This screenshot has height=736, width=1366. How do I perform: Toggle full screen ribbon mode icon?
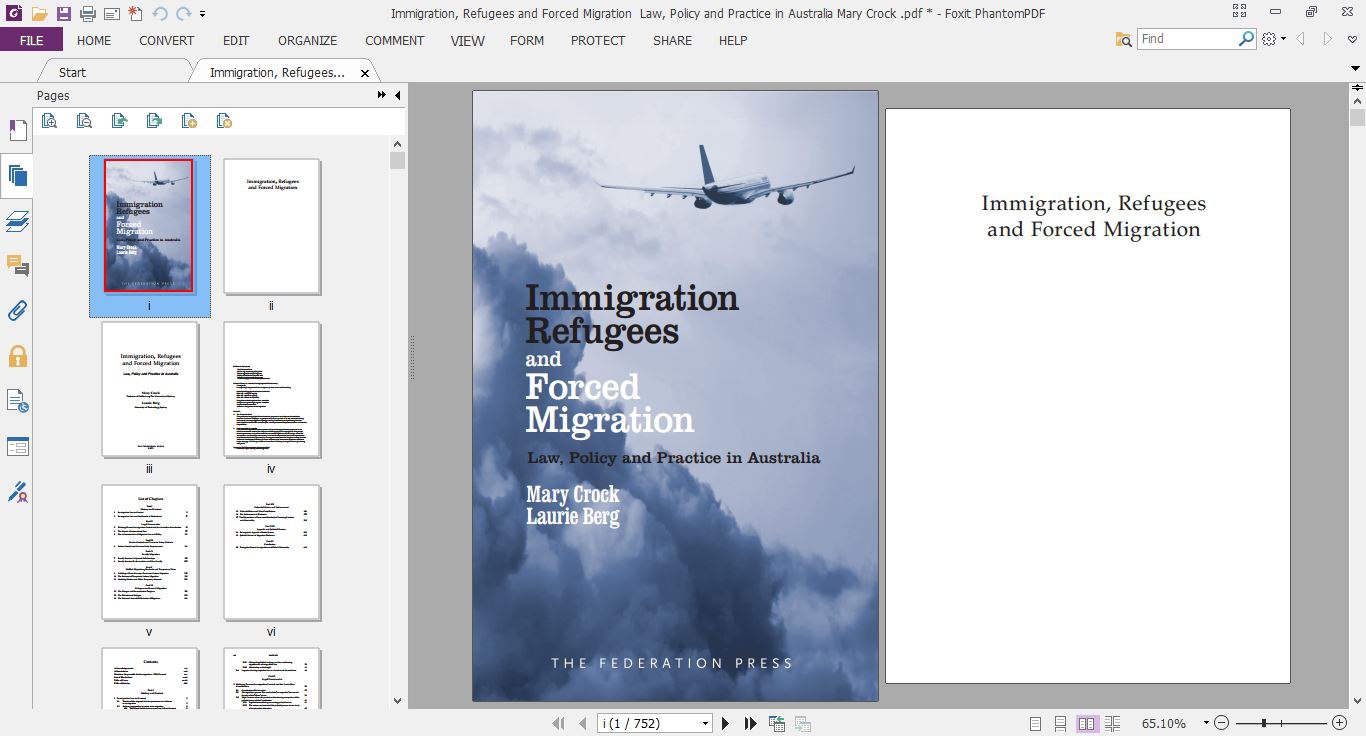(x=1239, y=12)
